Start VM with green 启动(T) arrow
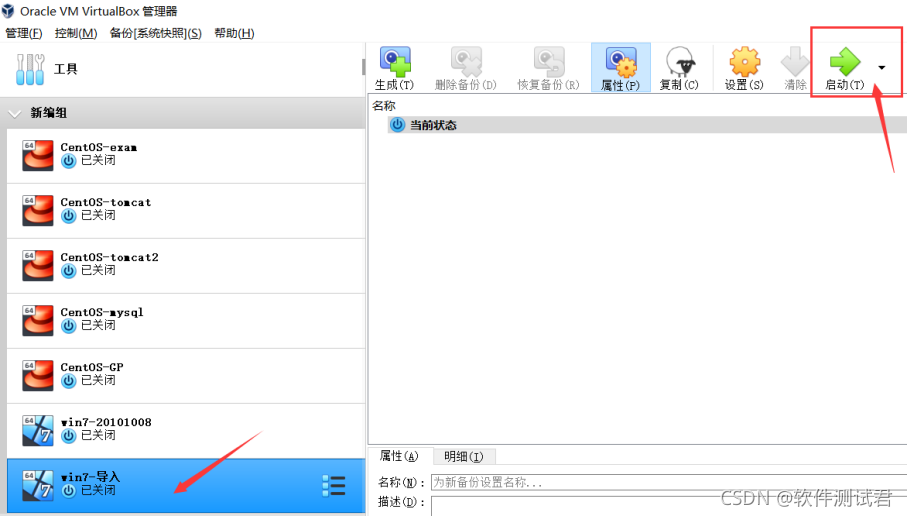 pos(845,61)
